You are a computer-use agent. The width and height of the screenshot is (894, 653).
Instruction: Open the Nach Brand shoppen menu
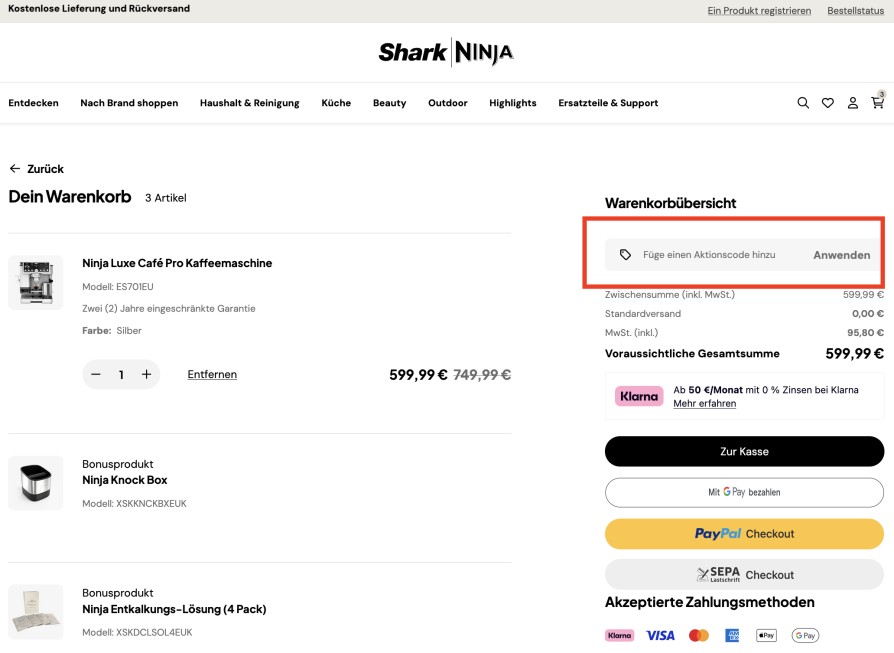pyautogui.click(x=129, y=103)
